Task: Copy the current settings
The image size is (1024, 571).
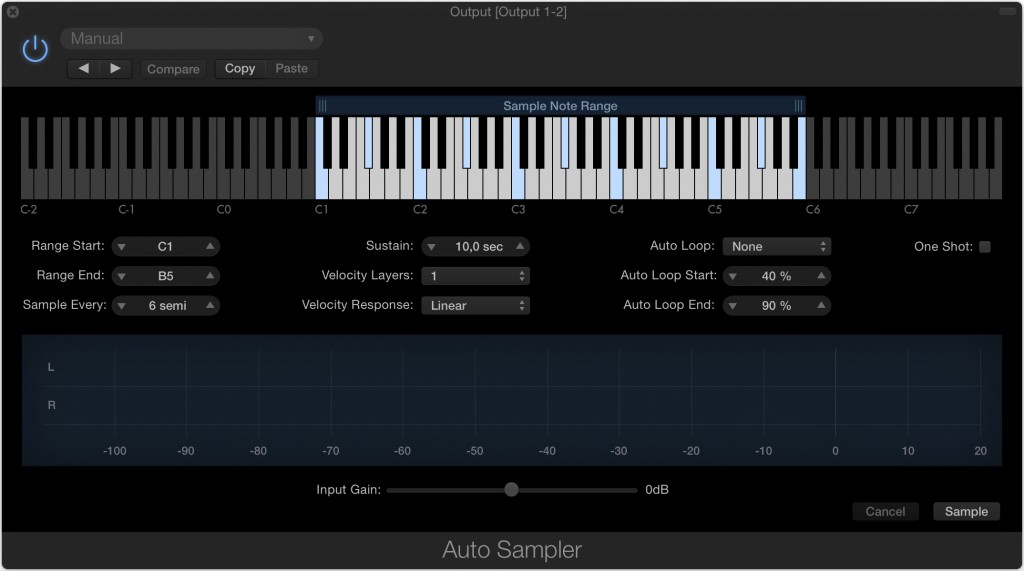Action: (x=240, y=69)
